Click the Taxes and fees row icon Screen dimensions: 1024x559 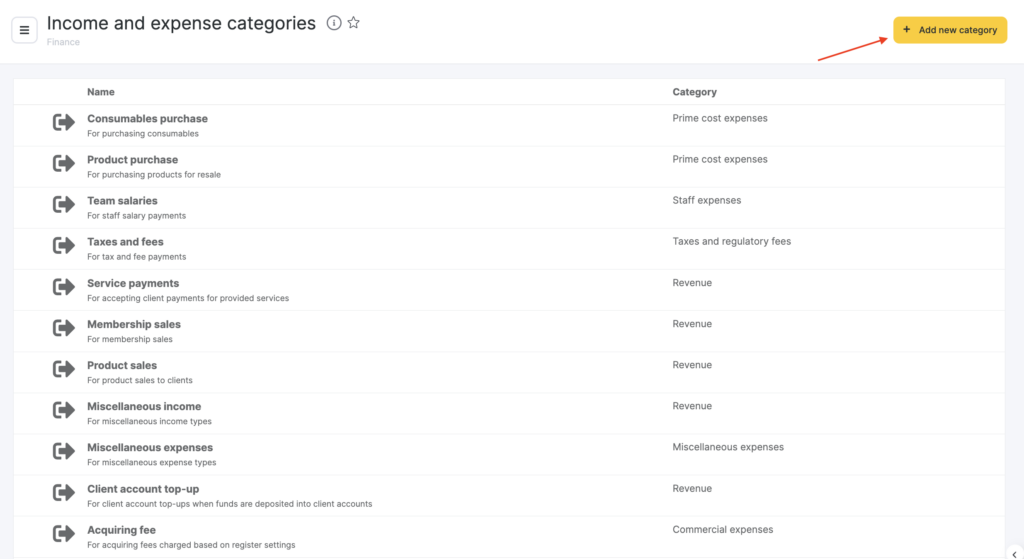click(x=64, y=245)
